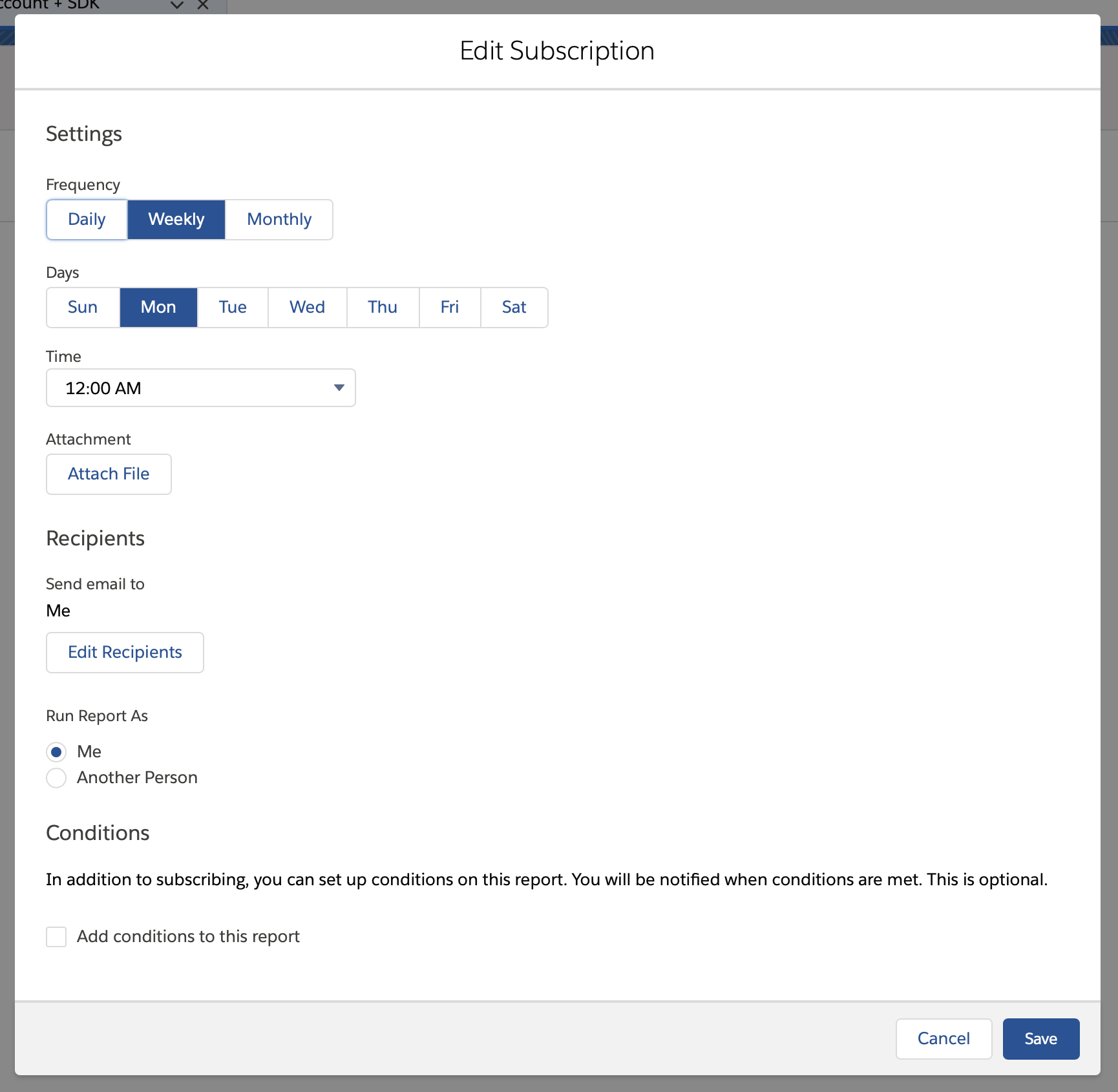Click the 'Days' label

click(x=63, y=273)
